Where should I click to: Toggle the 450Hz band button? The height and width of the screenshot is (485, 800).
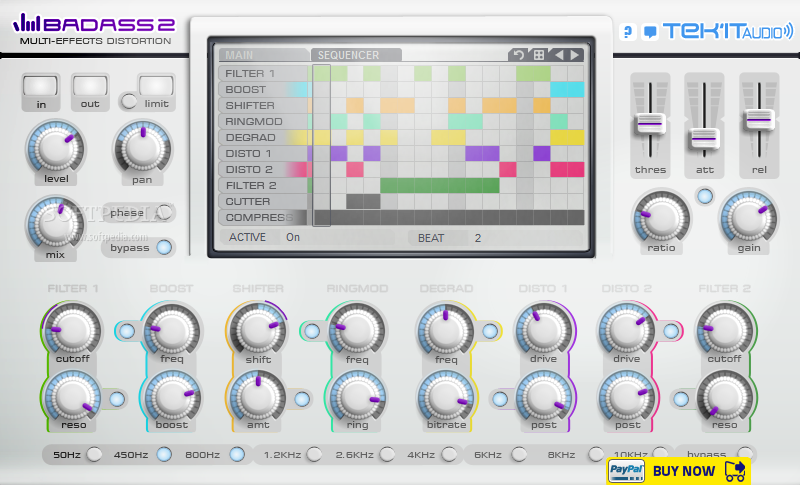tap(164, 454)
